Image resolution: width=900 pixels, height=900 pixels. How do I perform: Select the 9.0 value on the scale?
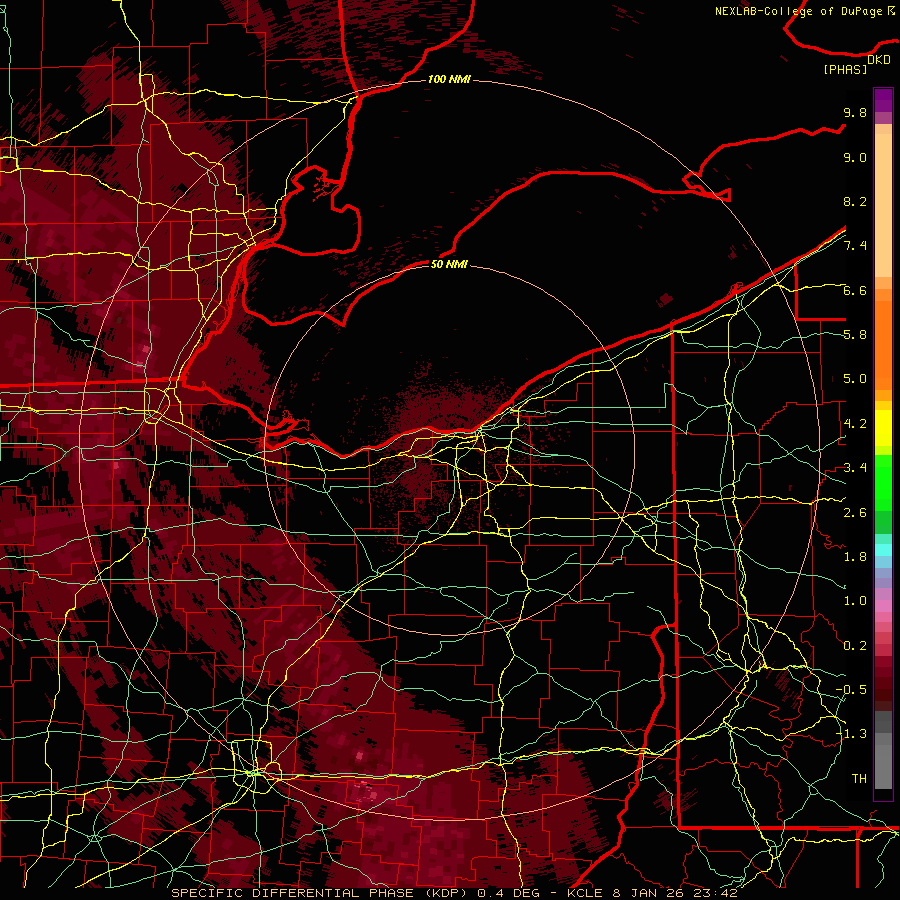click(855, 157)
